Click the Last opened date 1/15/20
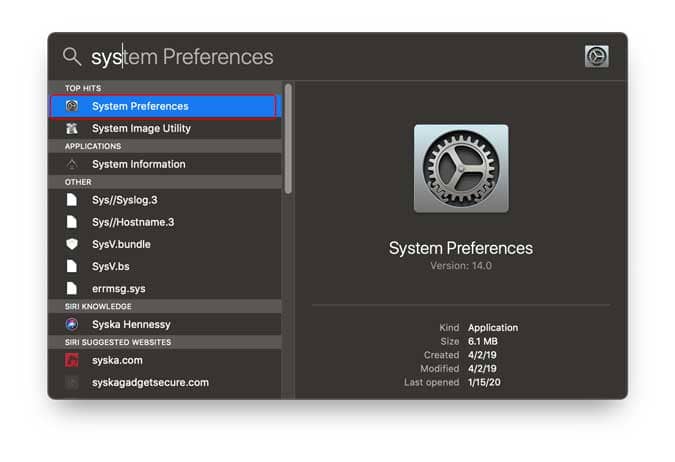Image resolution: width=675 pixels, height=462 pixels. (484, 382)
